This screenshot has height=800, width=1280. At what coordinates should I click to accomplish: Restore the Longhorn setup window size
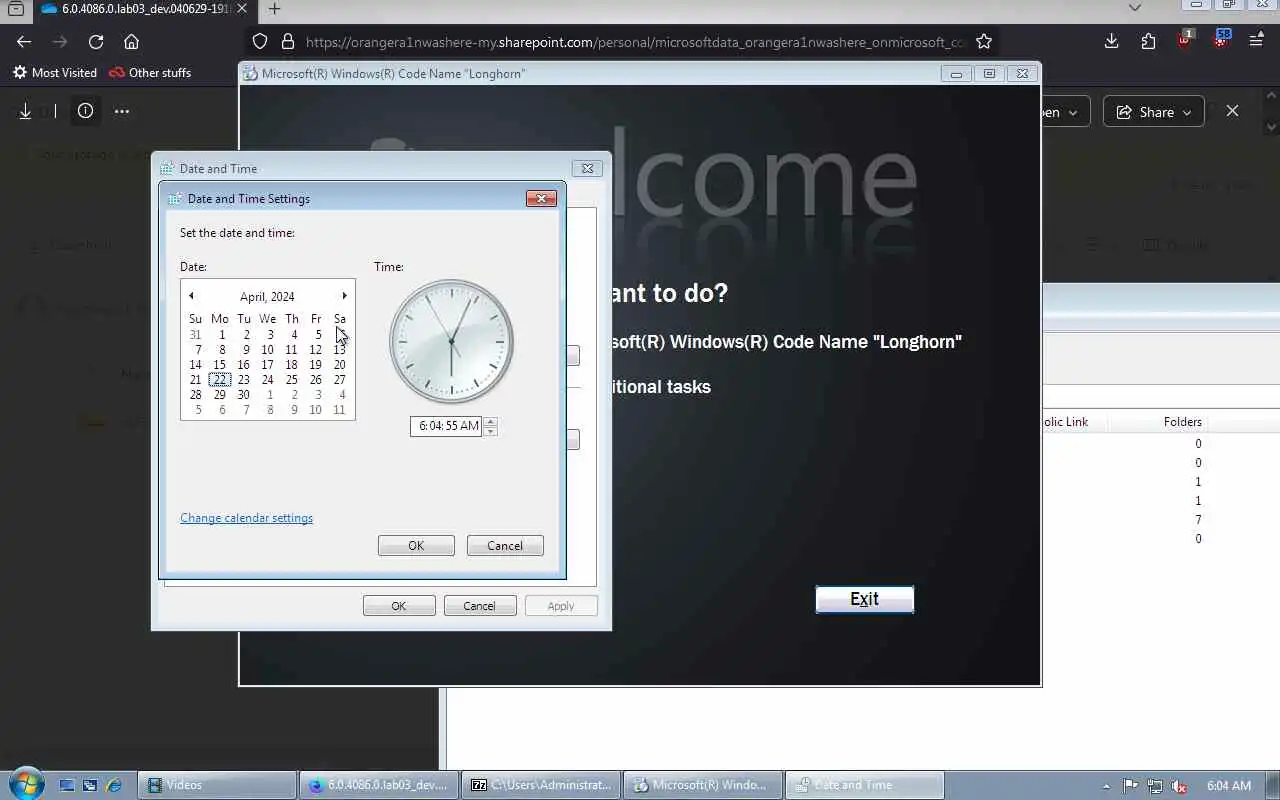[989, 73]
